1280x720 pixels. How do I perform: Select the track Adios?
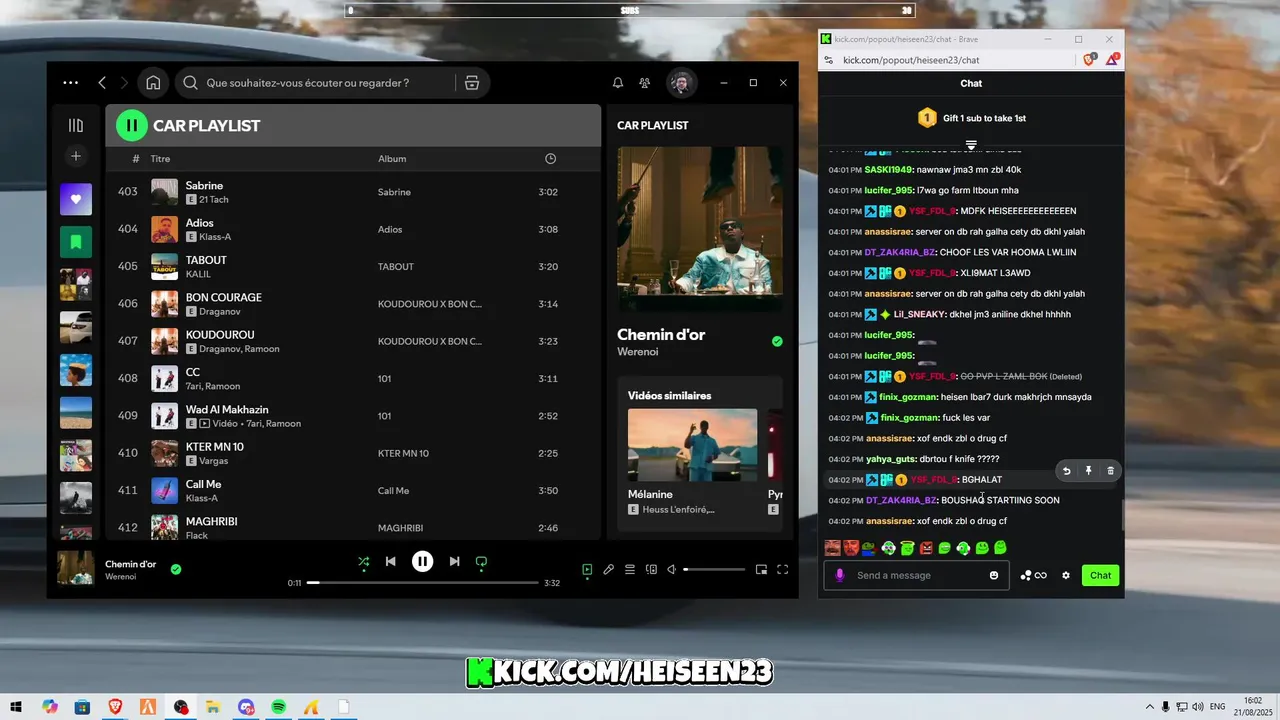click(353, 229)
